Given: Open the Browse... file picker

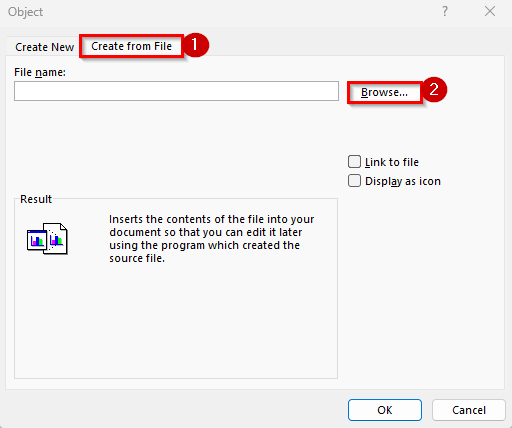Looking at the screenshot, I should [x=384, y=92].
